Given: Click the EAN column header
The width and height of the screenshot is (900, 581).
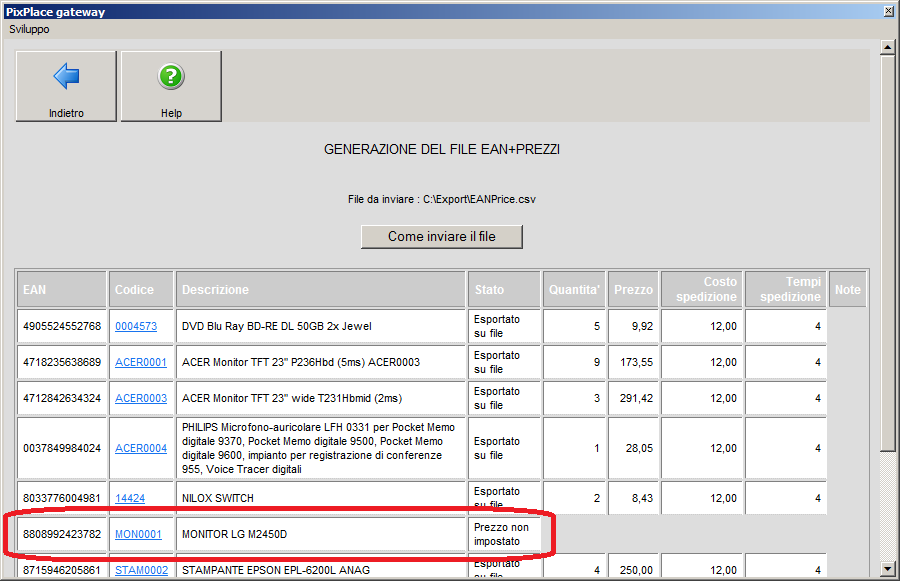Looking at the screenshot, I should pyautogui.click(x=61, y=290).
